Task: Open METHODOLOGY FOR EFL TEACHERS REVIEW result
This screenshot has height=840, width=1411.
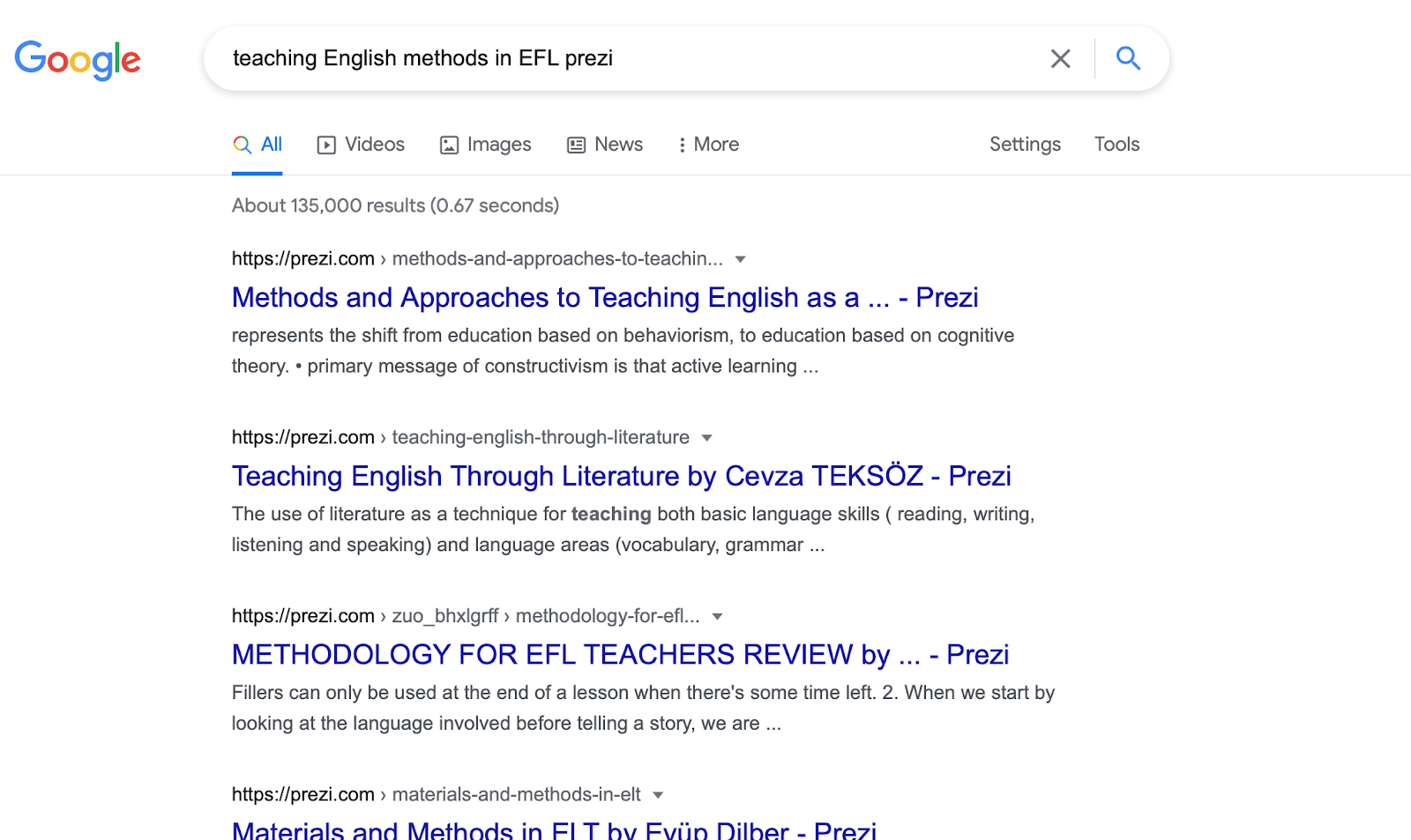Action: point(620,655)
